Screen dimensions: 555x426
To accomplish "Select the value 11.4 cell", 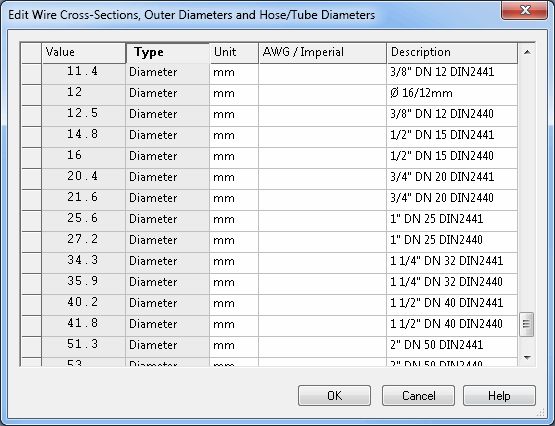I will [84, 74].
